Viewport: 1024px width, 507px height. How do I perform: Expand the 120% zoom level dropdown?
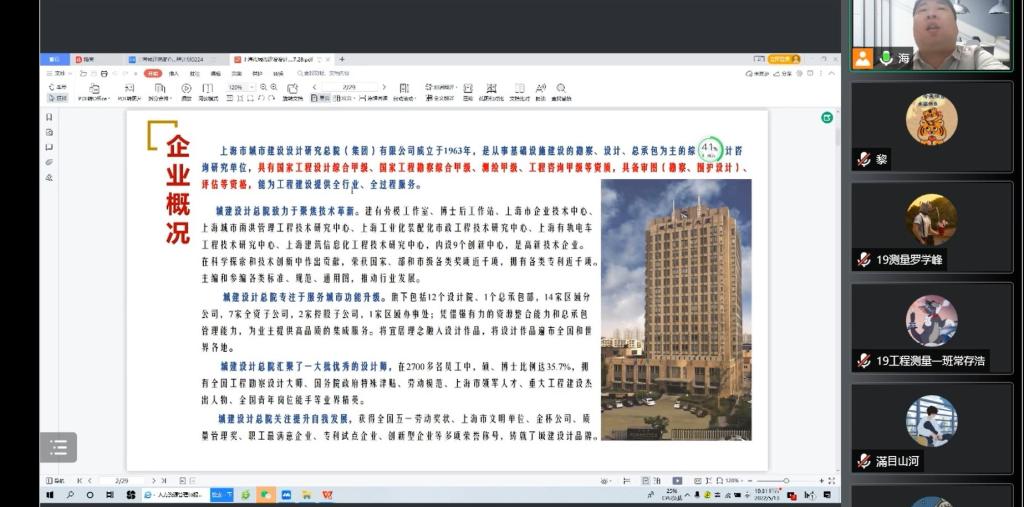click(252, 88)
